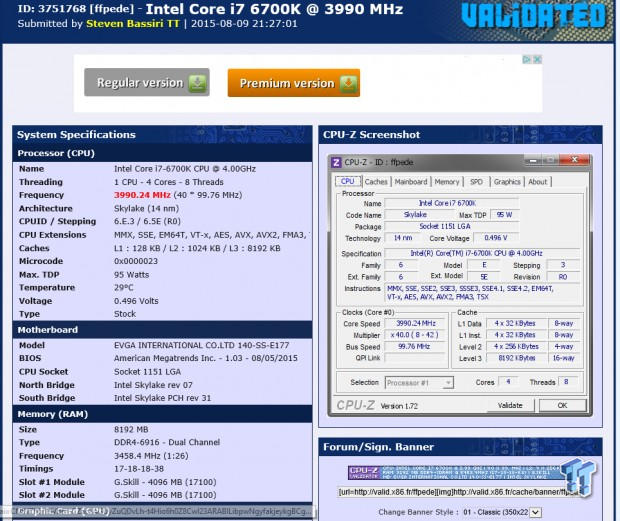The height and width of the screenshot is (521, 620).
Task: Minimize the CPU-Z window
Action: click(533, 160)
